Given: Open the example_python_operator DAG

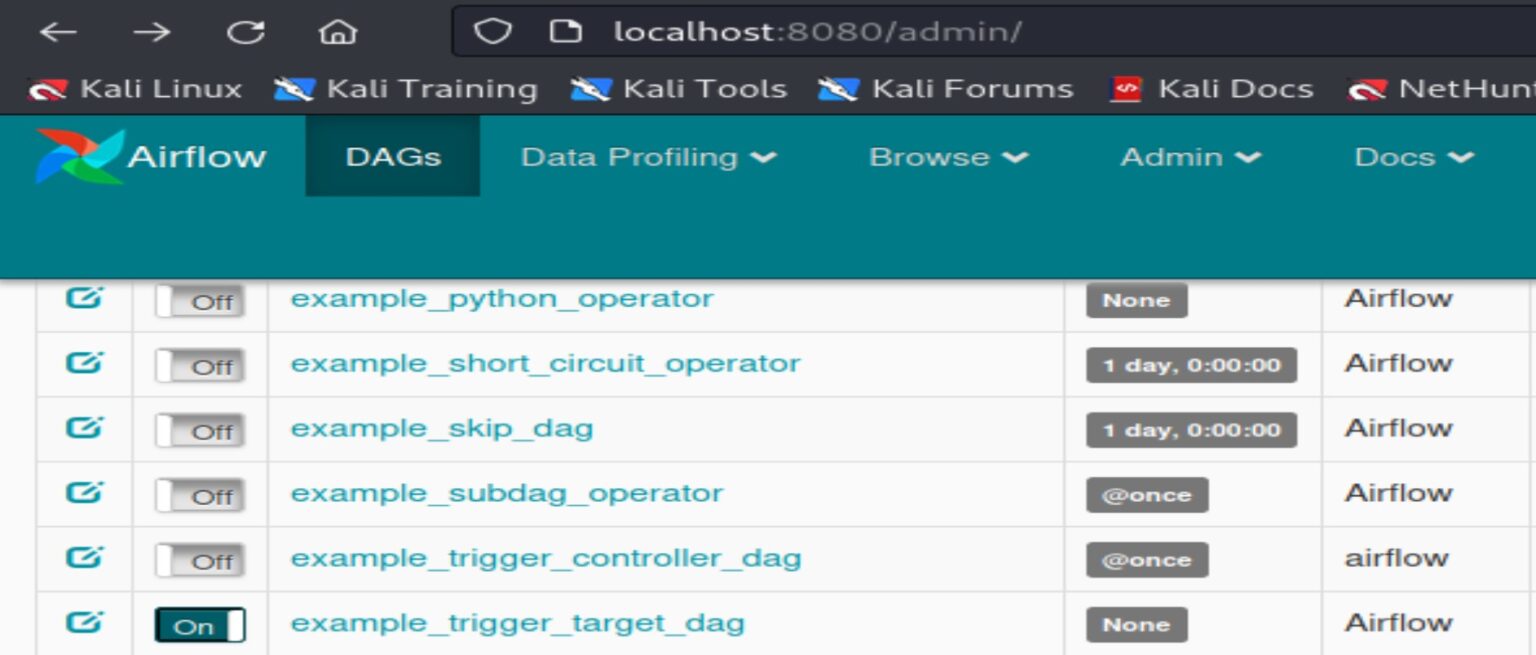Looking at the screenshot, I should tap(500, 298).
